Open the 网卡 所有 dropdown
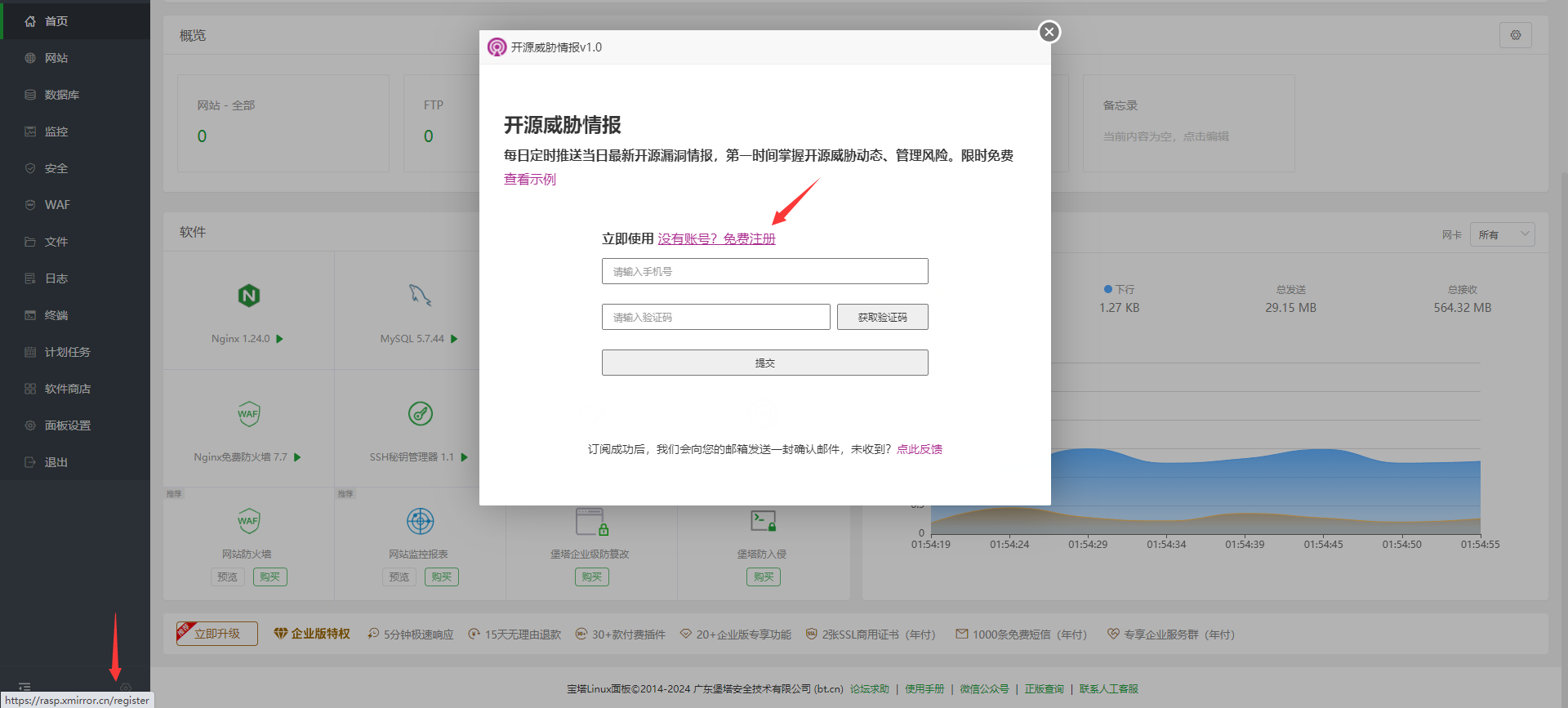This screenshot has height=708, width=1568. [x=1503, y=234]
